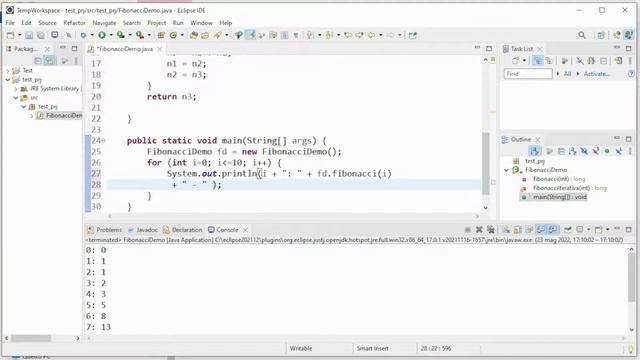Click the Java perspective icon at top right
This screenshot has width=640, height=360.
[629, 36]
